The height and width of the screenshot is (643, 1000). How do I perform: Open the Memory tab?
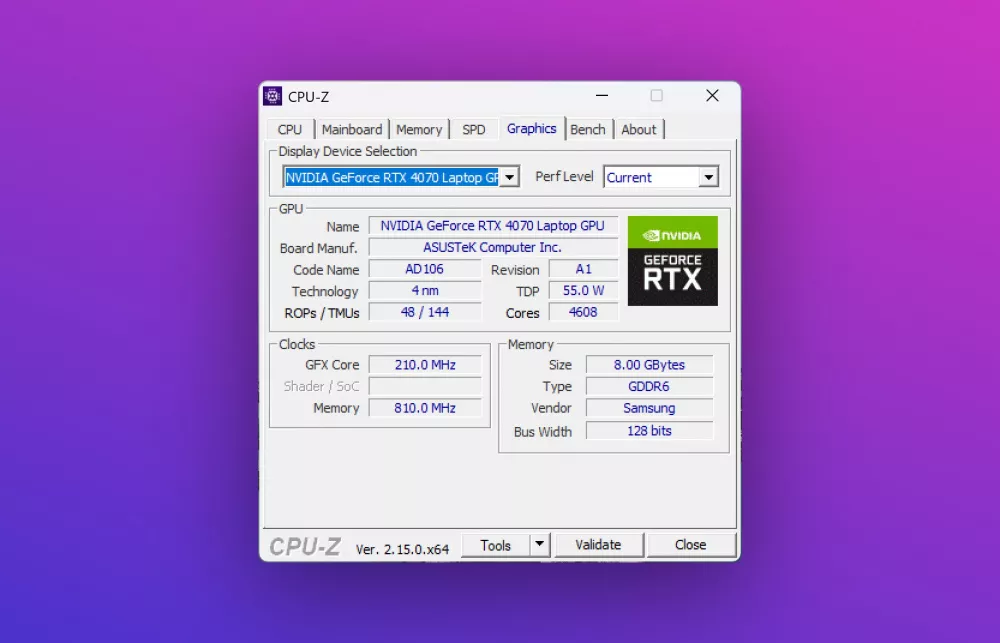419,129
